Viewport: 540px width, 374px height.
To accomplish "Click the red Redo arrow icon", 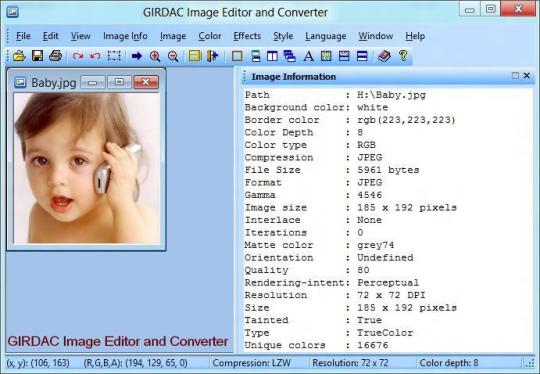I will pyautogui.click(x=78, y=56).
